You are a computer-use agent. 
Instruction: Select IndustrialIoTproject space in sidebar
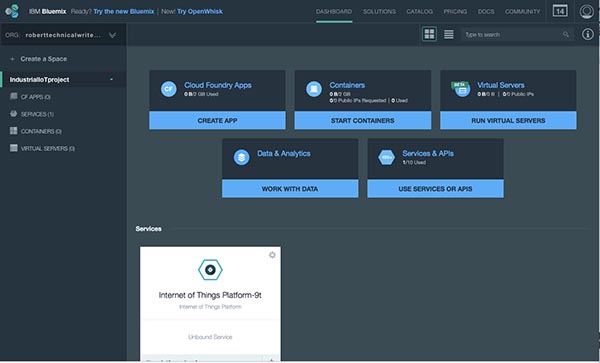39,80
